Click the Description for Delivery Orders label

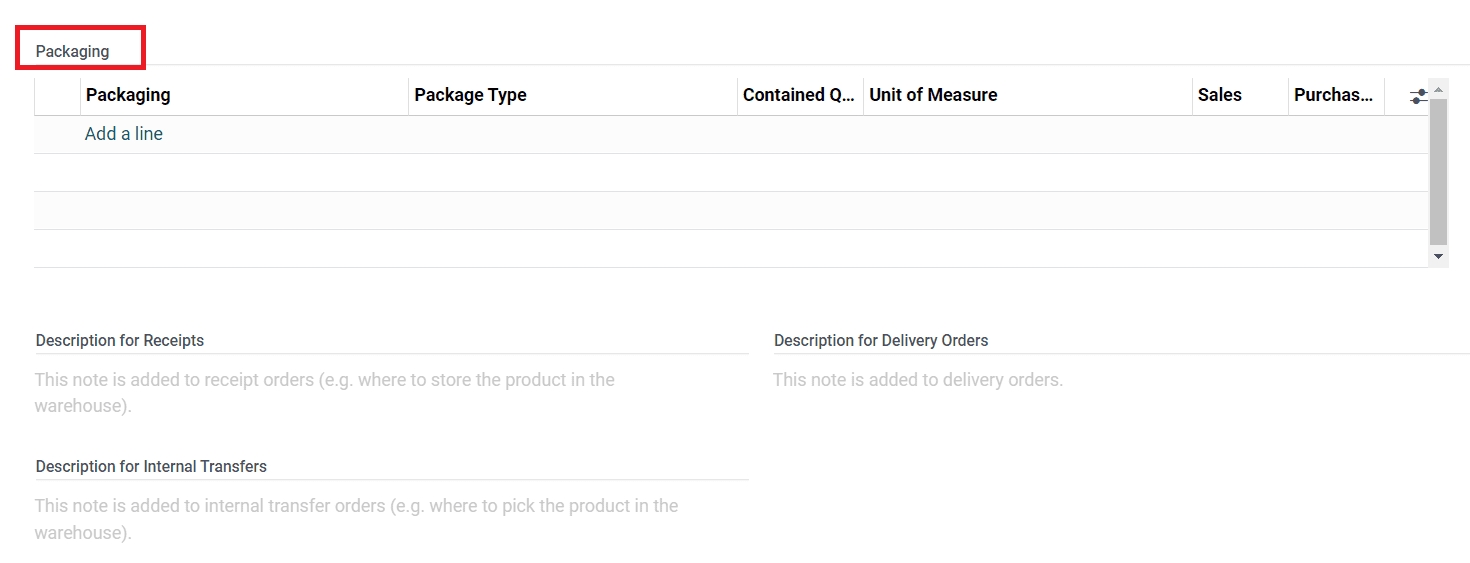coord(881,341)
